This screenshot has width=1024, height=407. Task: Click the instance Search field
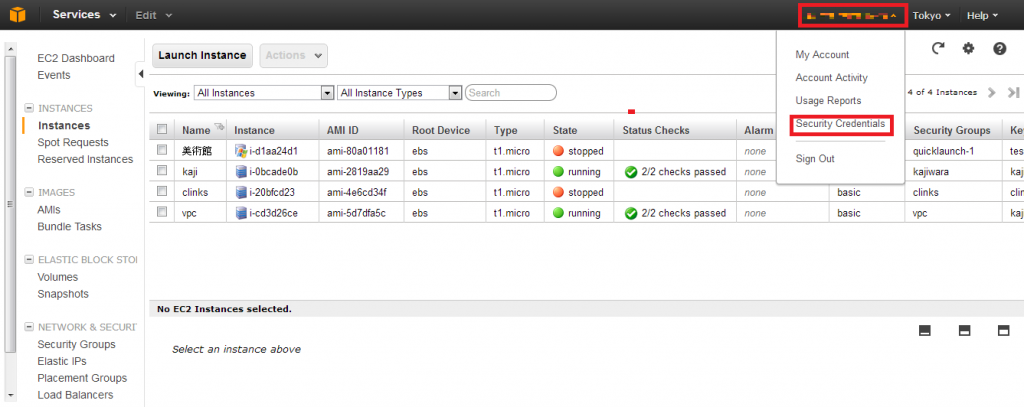coord(511,93)
